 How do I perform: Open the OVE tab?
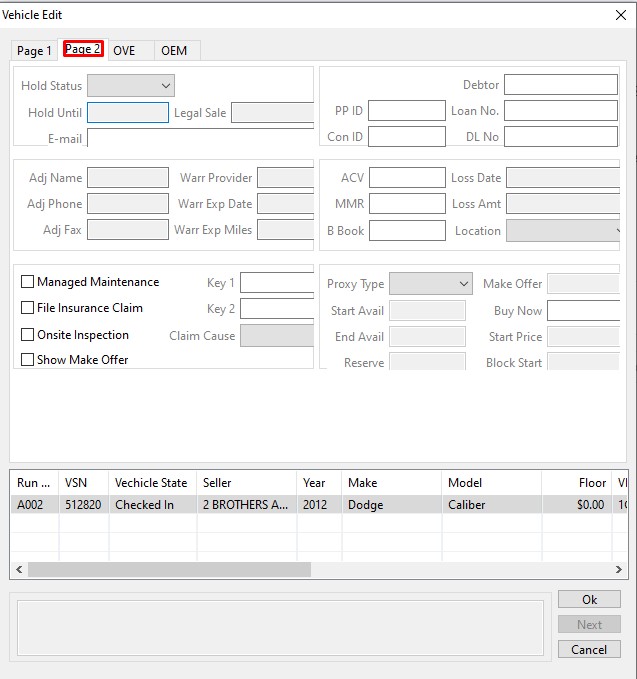click(x=125, y=50)
